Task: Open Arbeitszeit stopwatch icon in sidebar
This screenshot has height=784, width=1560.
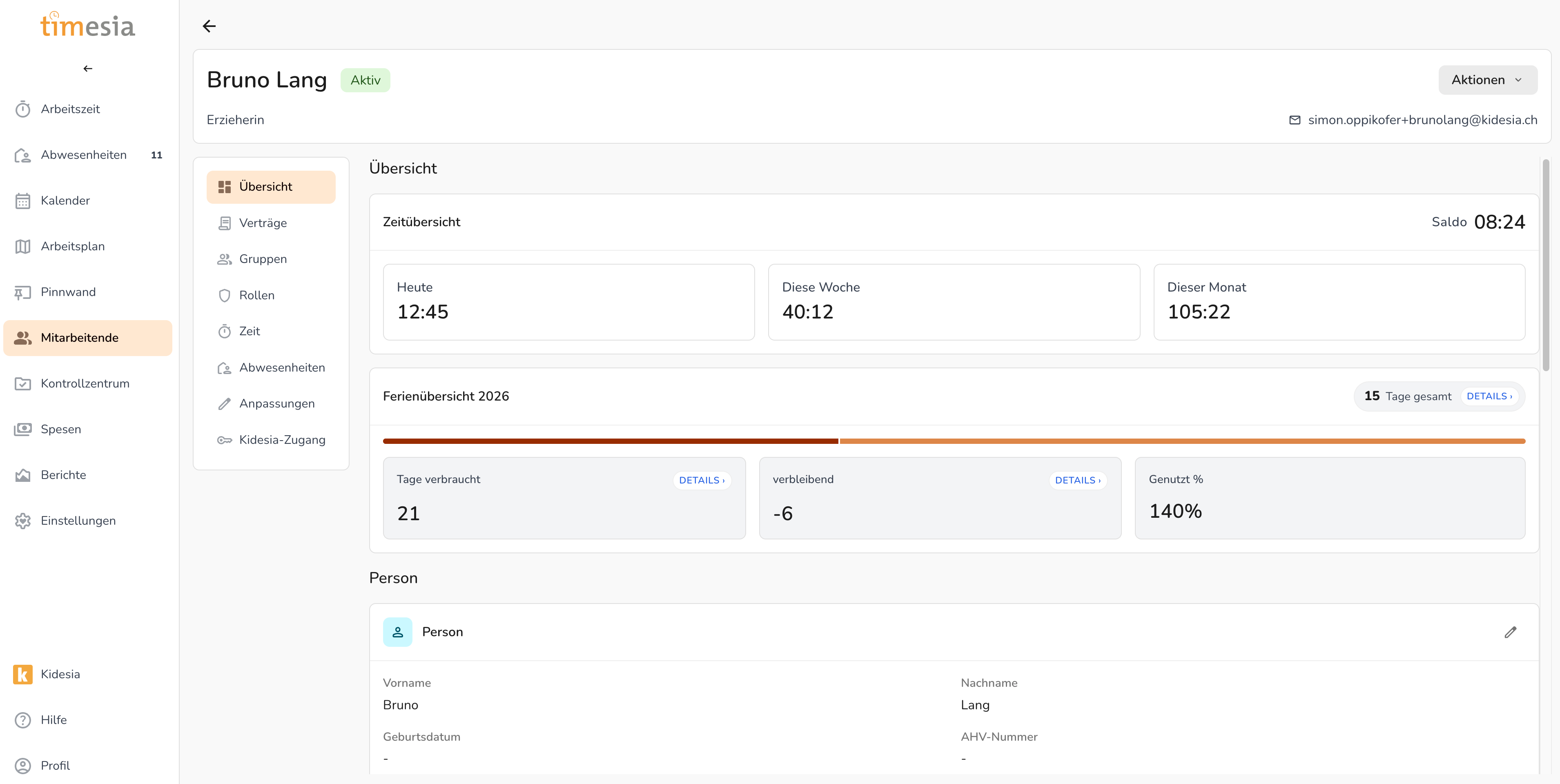Action: click(x=23, y=109)
